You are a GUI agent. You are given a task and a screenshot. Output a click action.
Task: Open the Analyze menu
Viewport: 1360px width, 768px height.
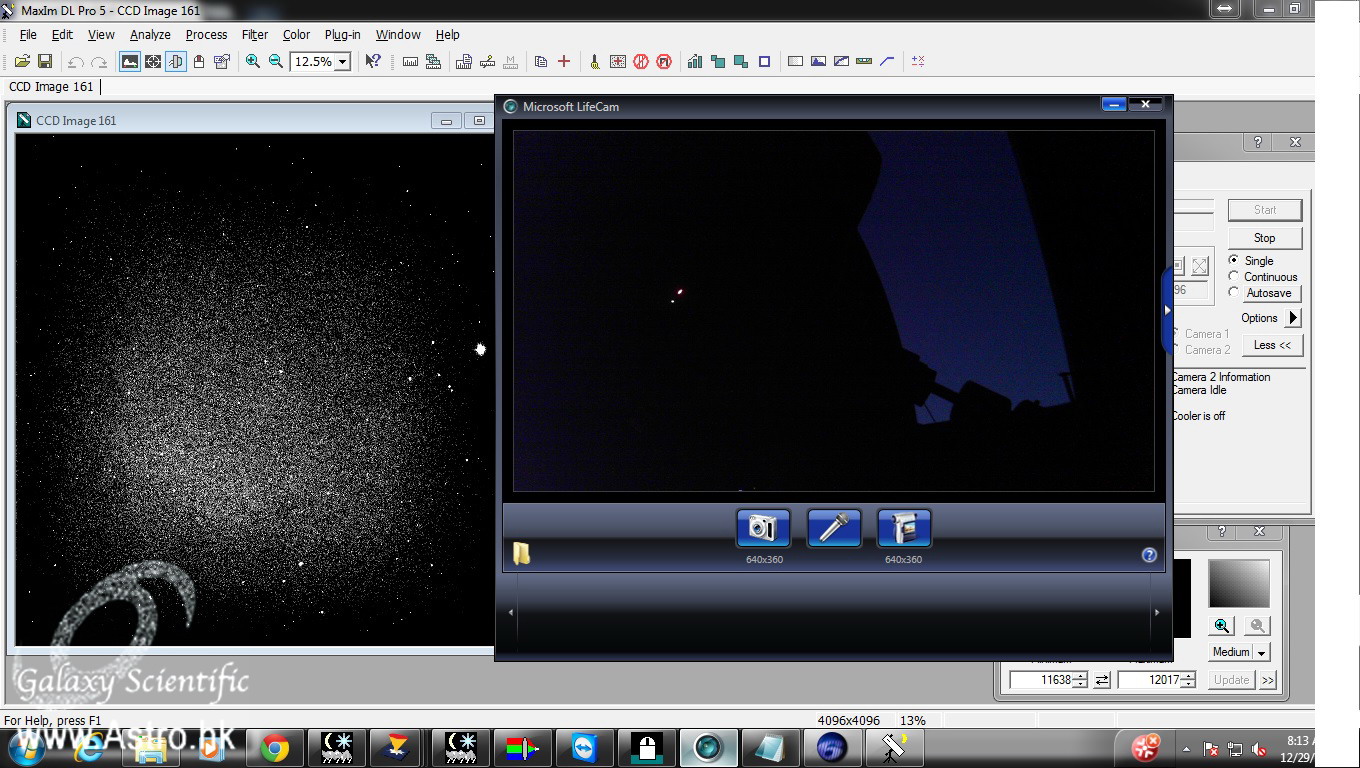[150, 34]
